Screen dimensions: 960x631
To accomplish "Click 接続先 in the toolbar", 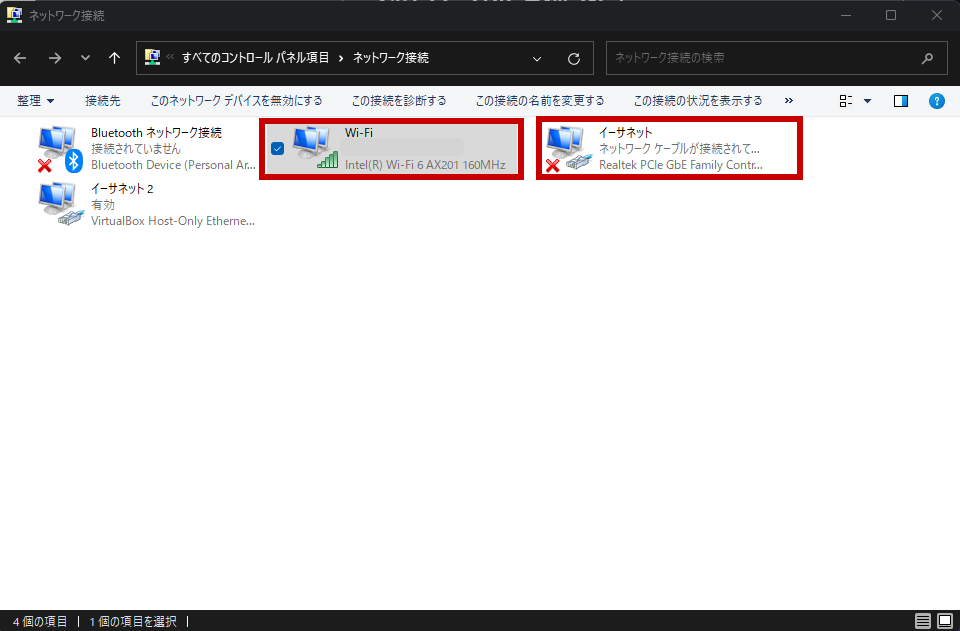I will tap(103, 101).
